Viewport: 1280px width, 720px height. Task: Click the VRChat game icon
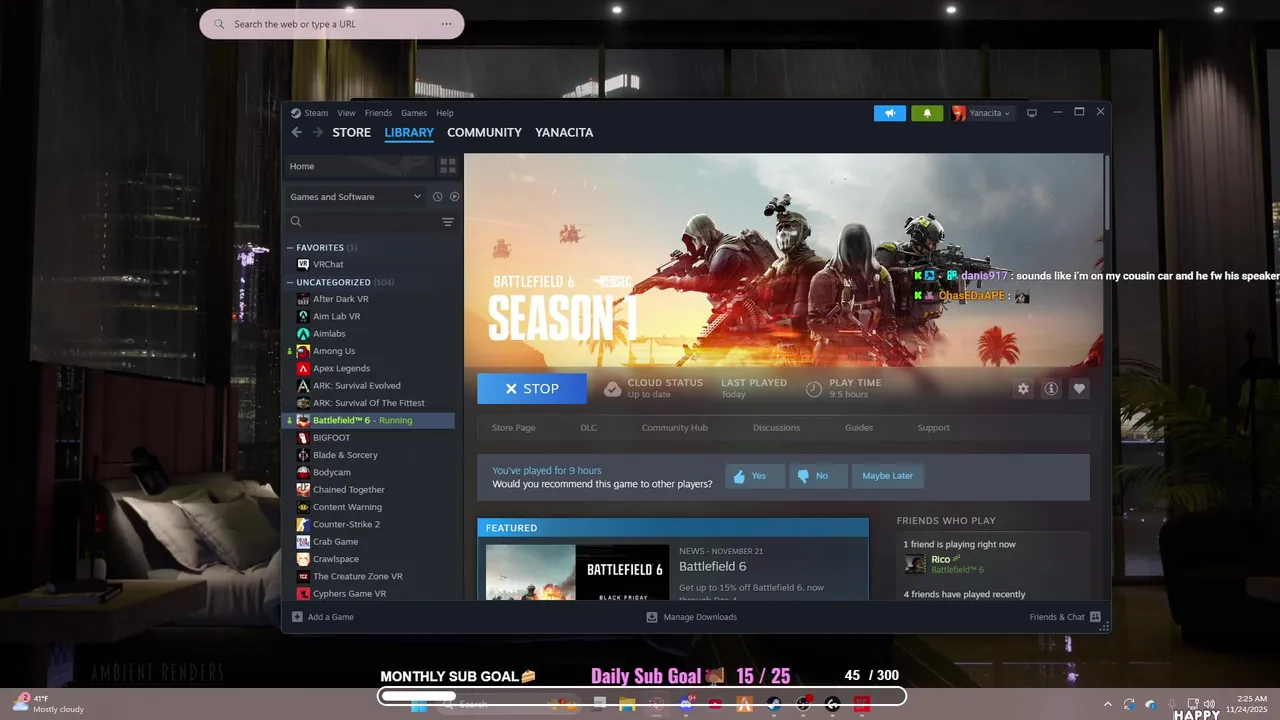(303, 264)
